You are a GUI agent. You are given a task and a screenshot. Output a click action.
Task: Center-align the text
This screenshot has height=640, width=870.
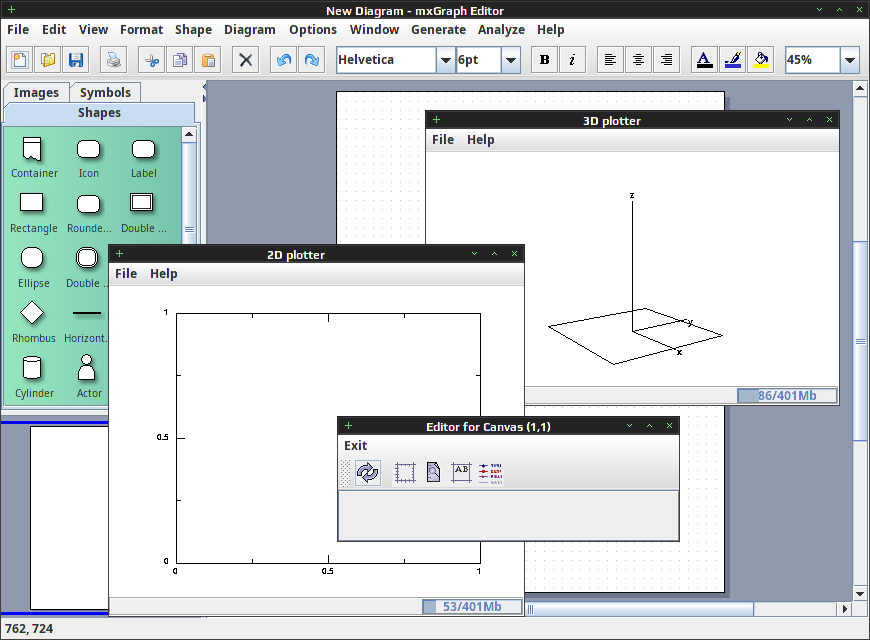(x=638, y=60)
